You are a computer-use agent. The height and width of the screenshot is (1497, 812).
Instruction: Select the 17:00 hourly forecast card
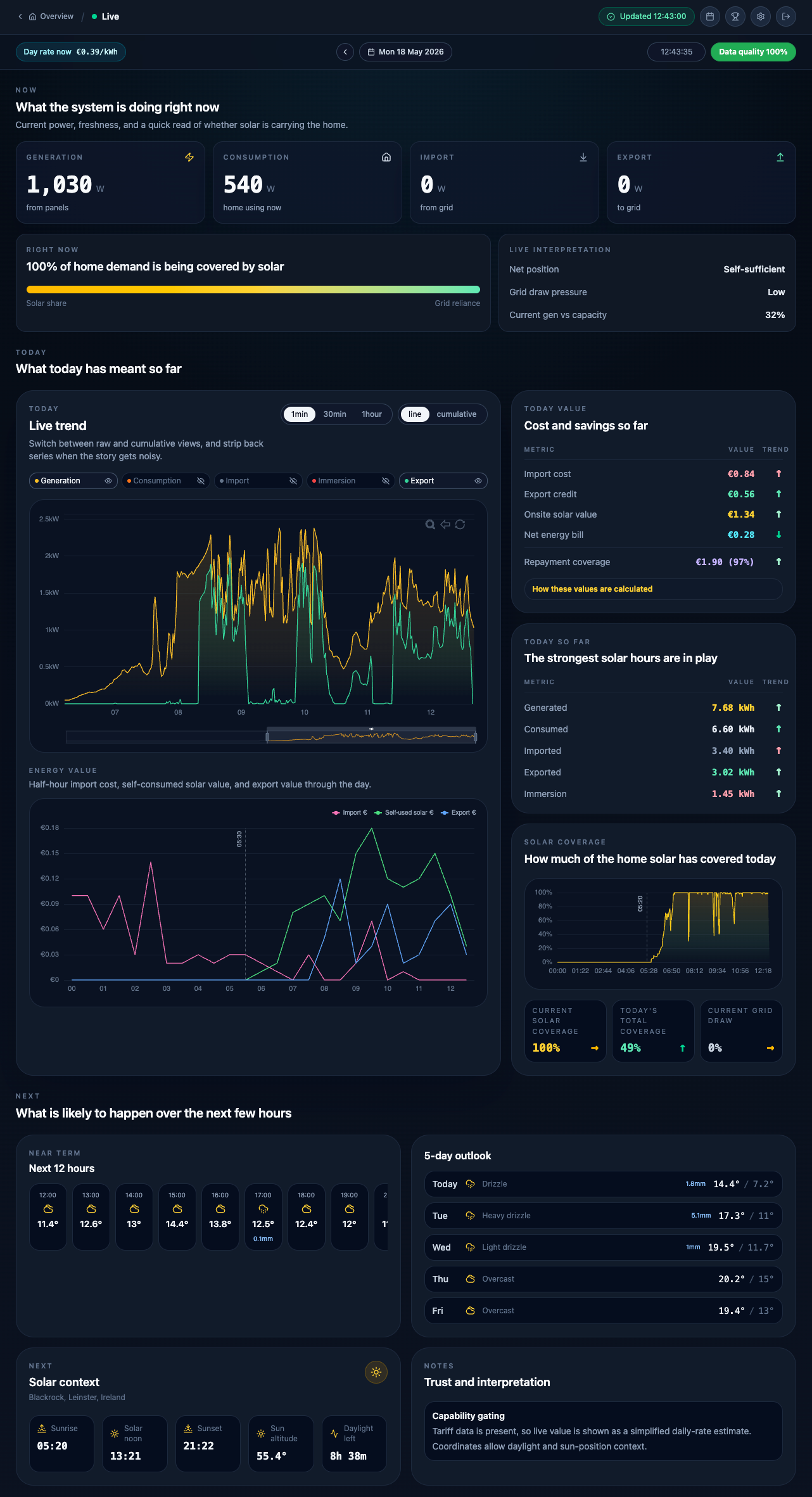pos(263,1216)
